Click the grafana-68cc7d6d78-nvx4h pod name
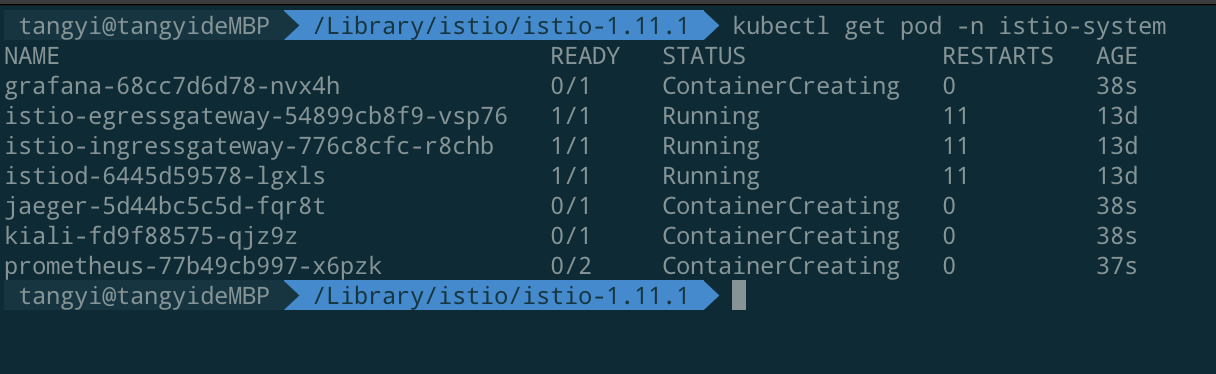This screenshot has width=1216, height=374. click(x=172, y=86)
